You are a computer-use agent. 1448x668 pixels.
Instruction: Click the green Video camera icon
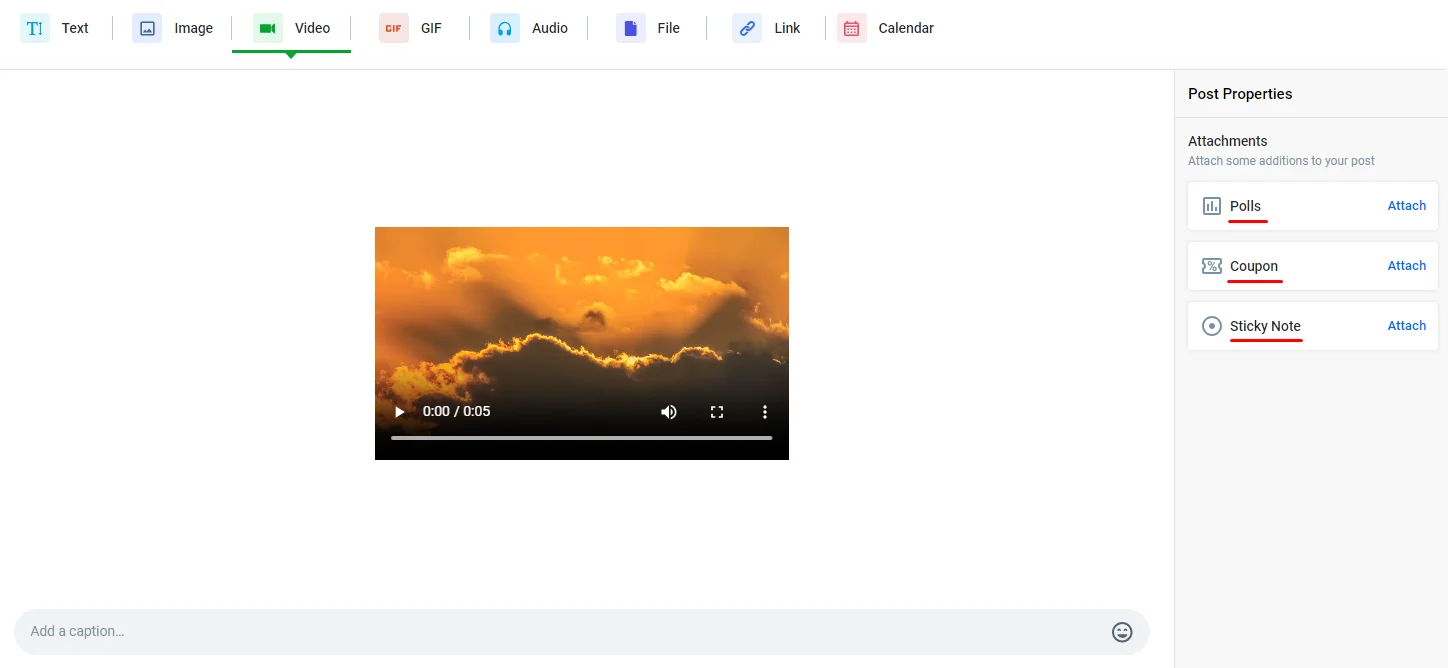tap(267, 28)
